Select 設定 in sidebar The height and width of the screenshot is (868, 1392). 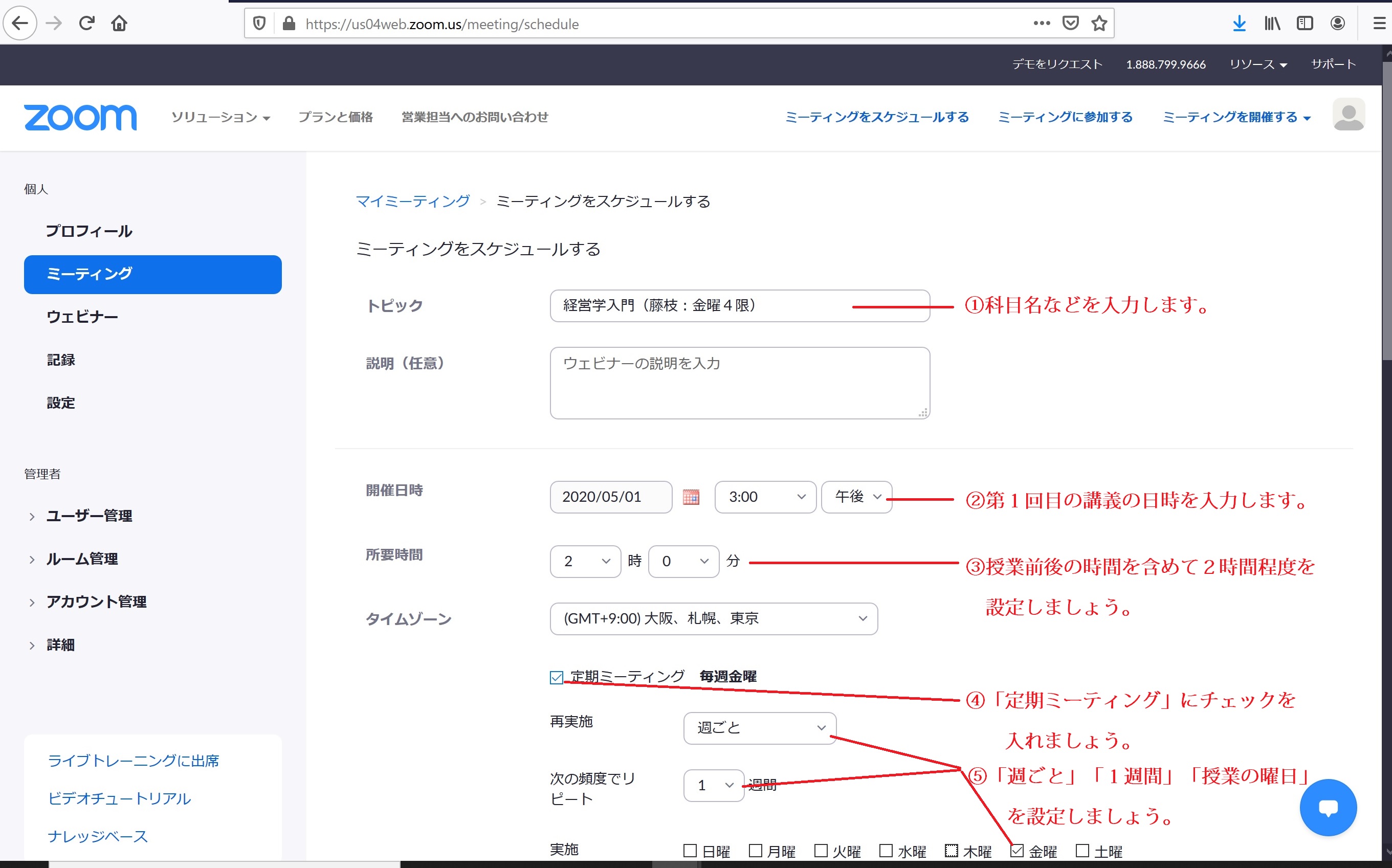pos(61,403)
